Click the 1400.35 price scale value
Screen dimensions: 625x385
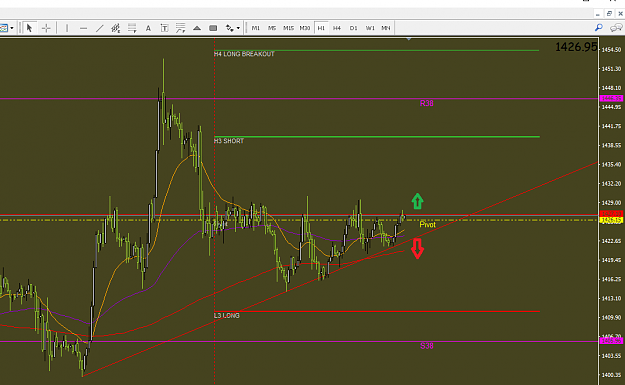pos(611,375)
